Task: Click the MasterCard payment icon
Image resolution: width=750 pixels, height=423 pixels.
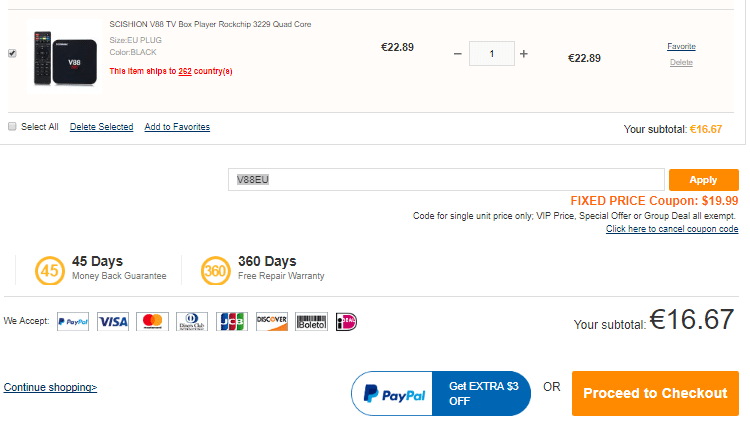Action: (152, 322)
